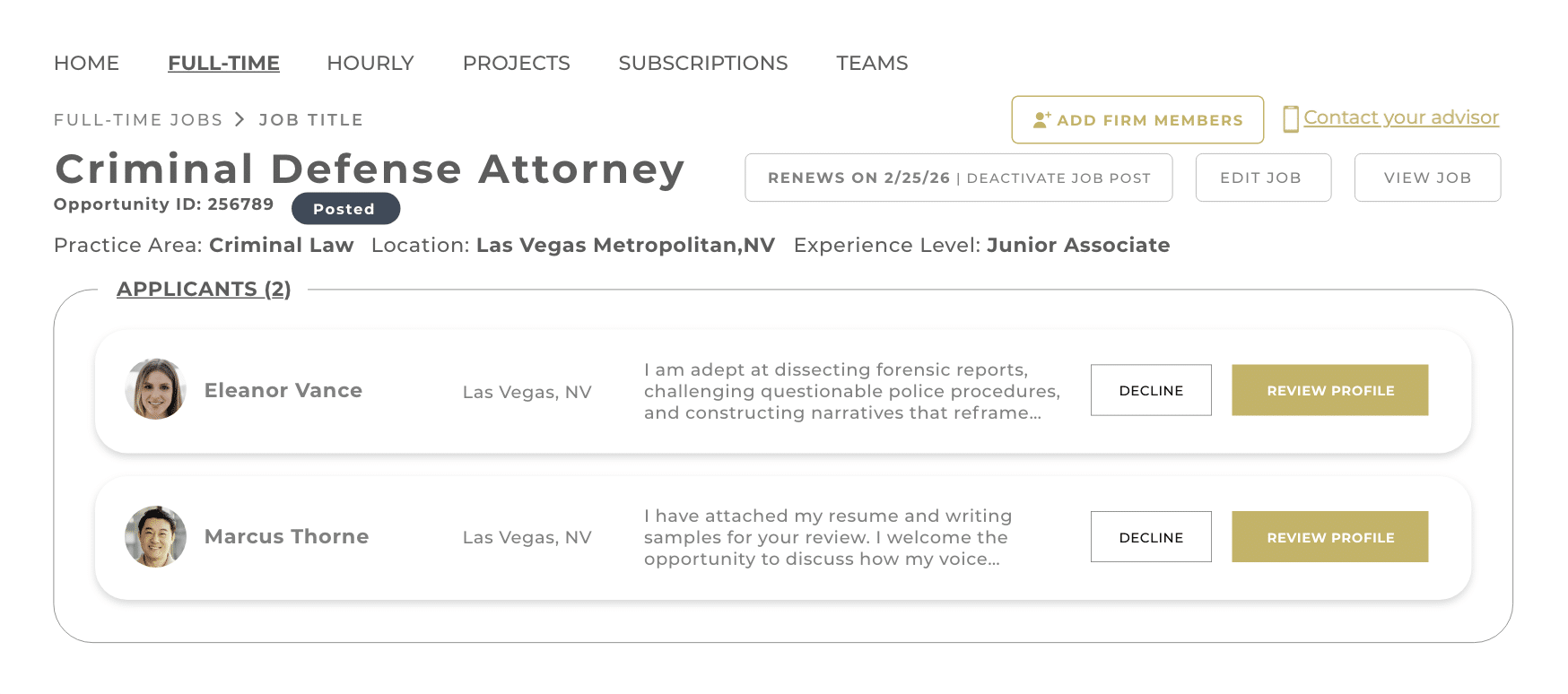The image size is (1568, 694).
Task: Open the Projects tab
Action: pos(516,63)
